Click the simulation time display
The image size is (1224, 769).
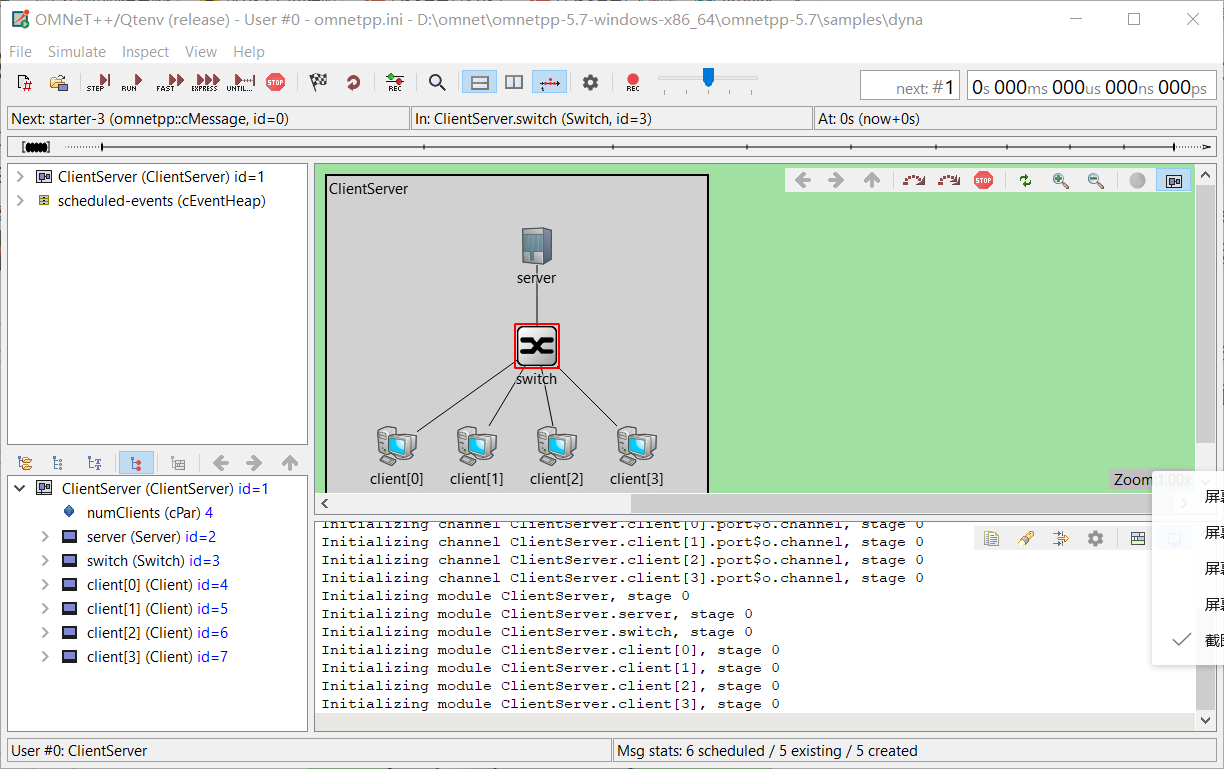[x=1091, y=87]
